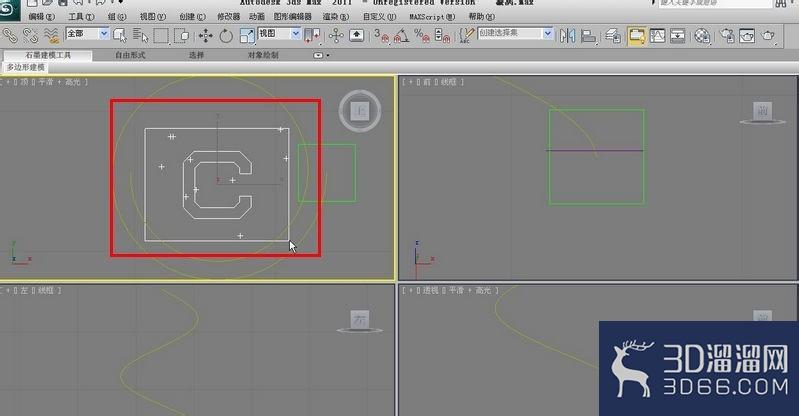The width and height of the screenshot is (799, 416).
Task: Switch to the 对象绘制 ribbon tab
Action: pos(263,55)
